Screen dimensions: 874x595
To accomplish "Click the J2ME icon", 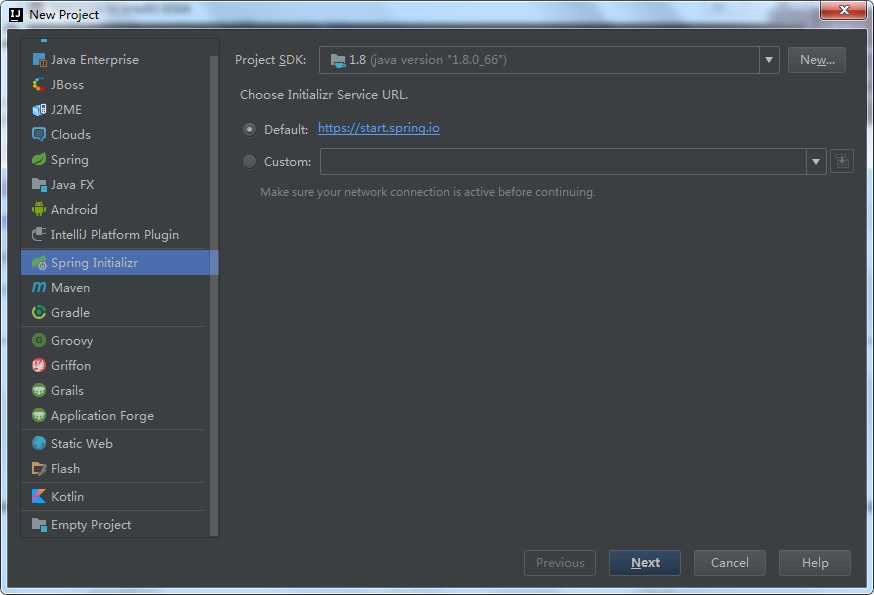I will pyautogui.click(x=39, y=110).
